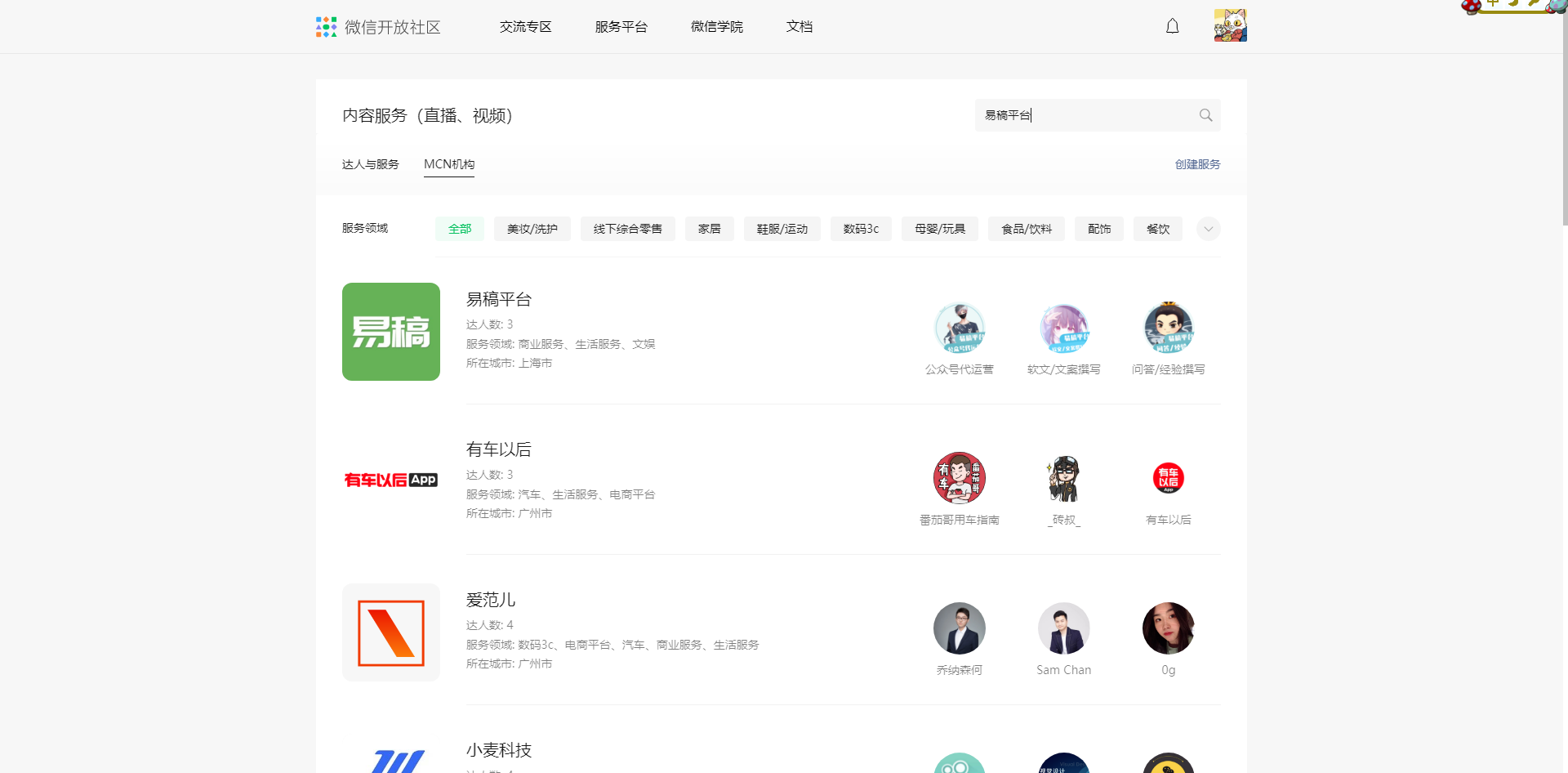Click the yellow avatar in 小麦科技 row
The width and height of the screenshot is (1568, 773).
click(x=1169, y=763)
